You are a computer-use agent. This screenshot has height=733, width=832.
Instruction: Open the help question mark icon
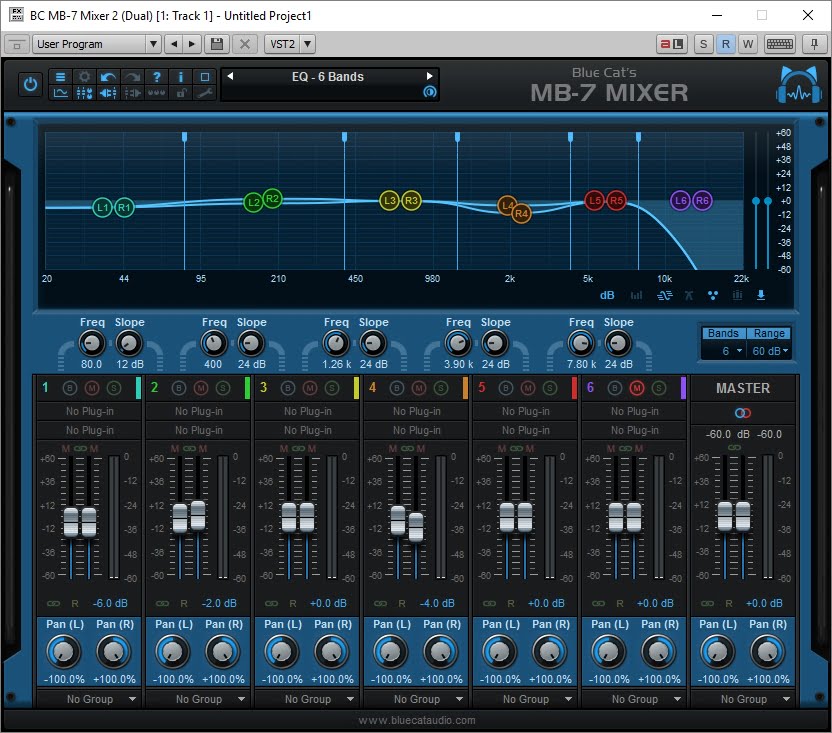pos(157,77)
